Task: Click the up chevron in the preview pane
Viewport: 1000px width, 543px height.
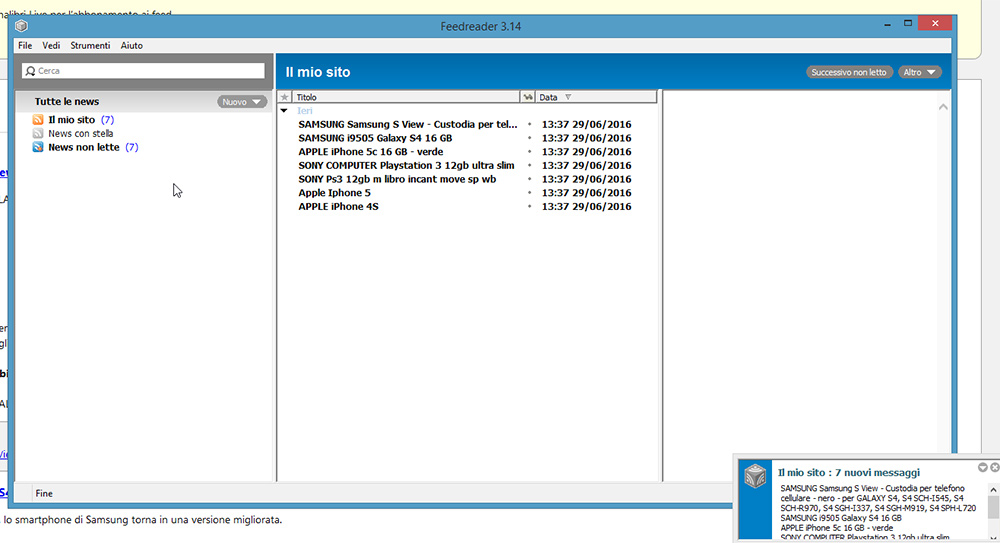Action: click(x=943, y=107)
